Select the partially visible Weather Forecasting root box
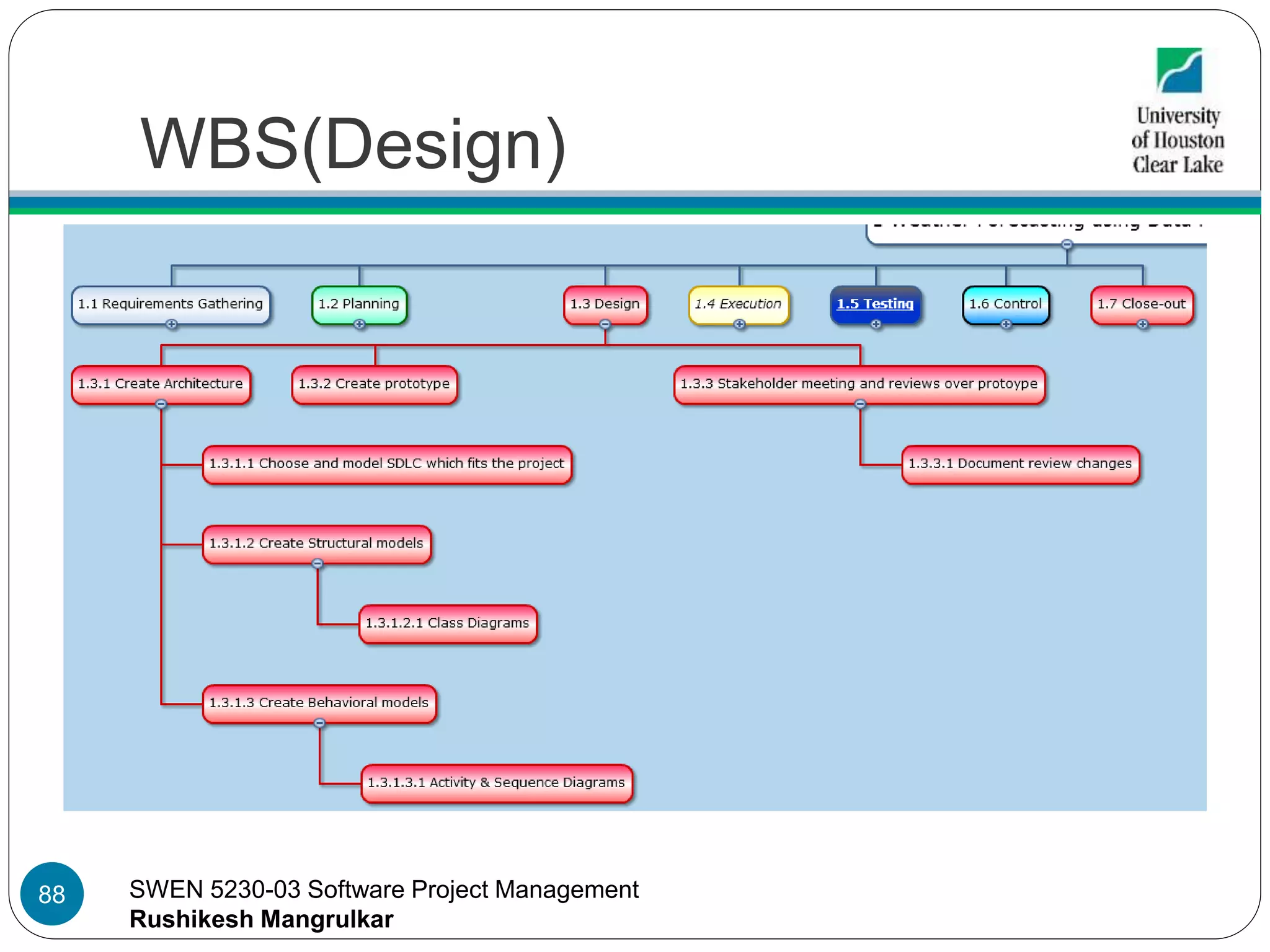The height and width of the screenshot is (952, 1270). tap(1036, 234)
